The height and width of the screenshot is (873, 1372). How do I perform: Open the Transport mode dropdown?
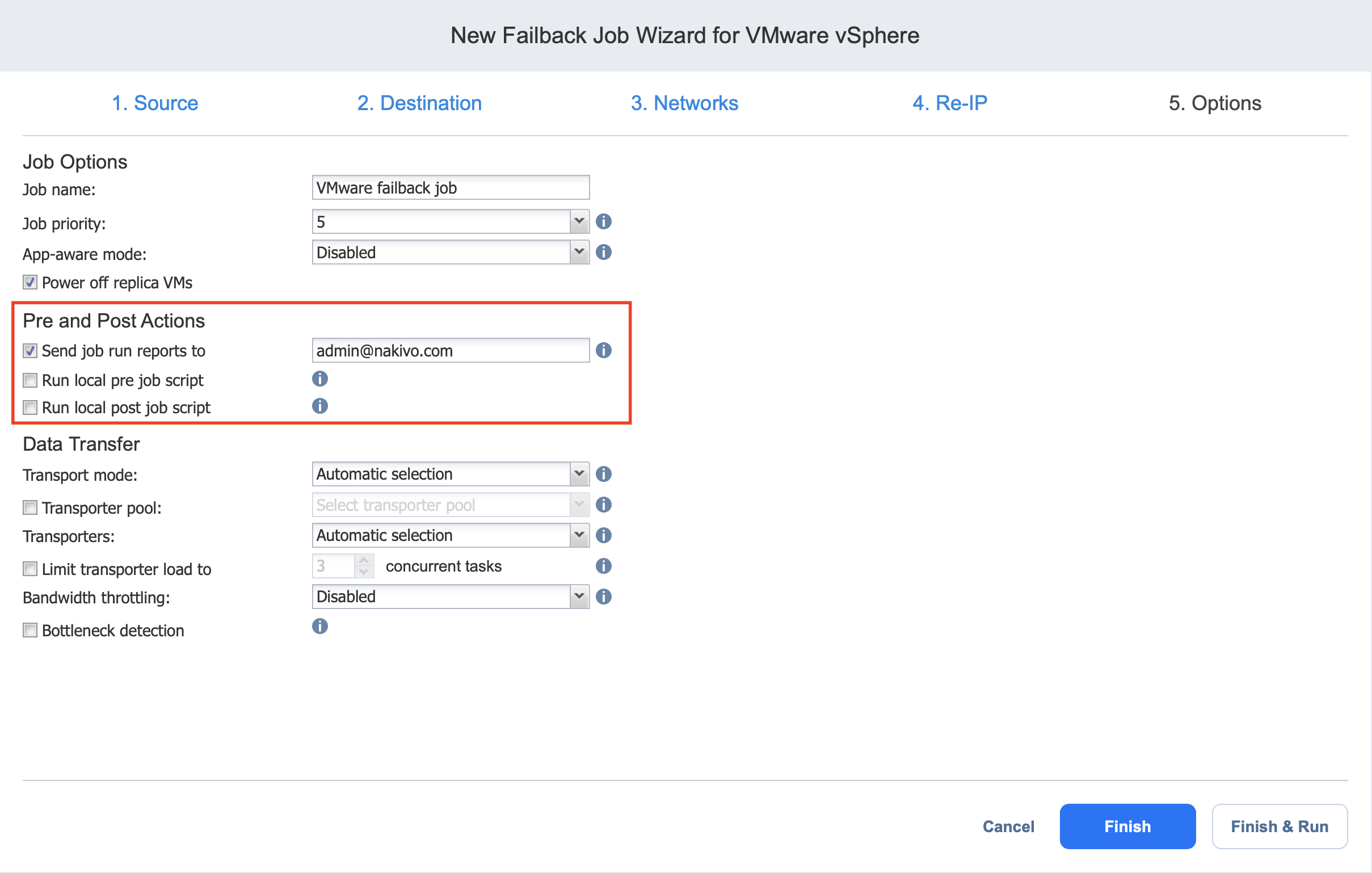pyautogui.click(x=451, y=474)
